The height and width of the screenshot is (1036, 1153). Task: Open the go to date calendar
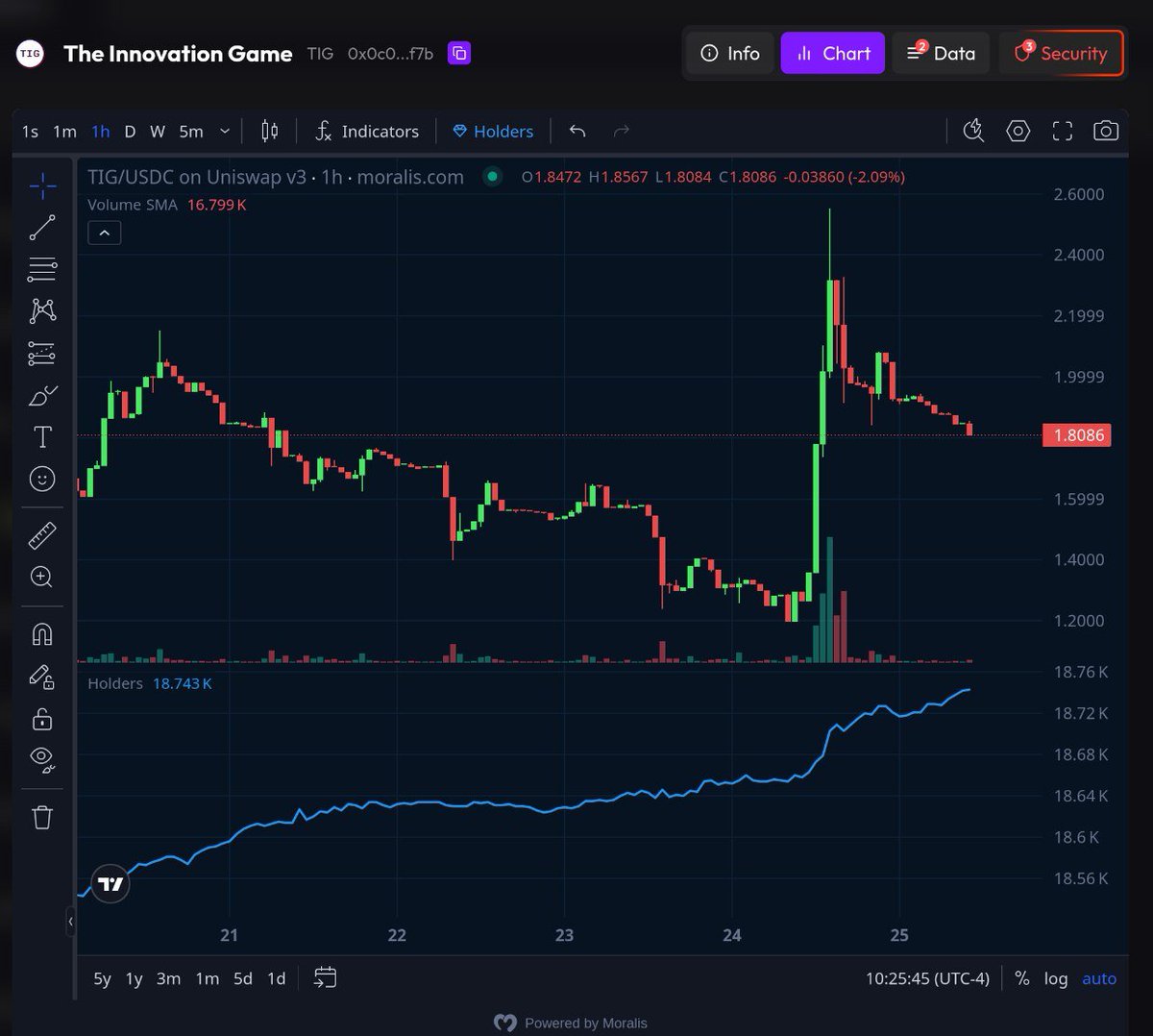point(326,978)
